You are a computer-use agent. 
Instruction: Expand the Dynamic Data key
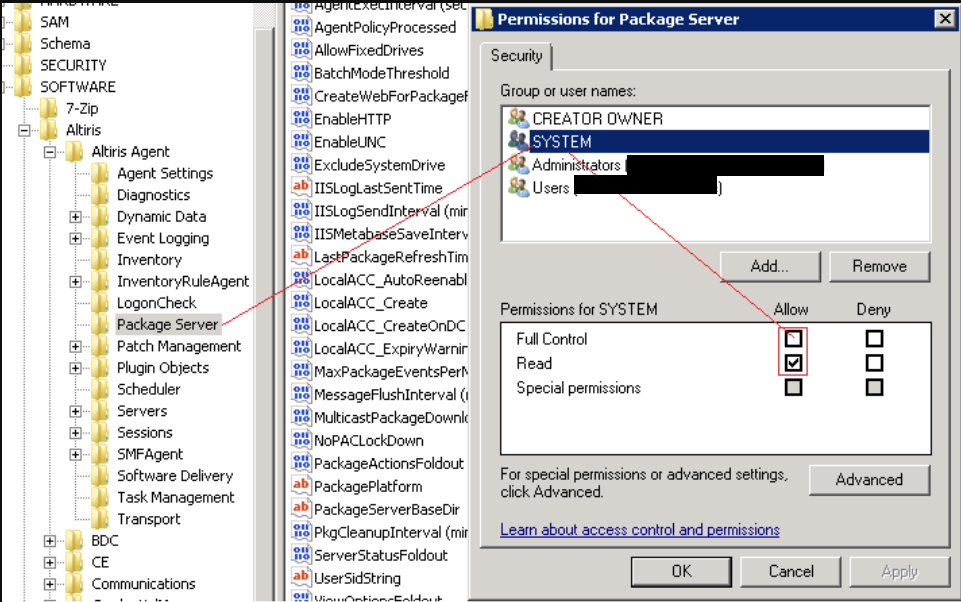75,216
